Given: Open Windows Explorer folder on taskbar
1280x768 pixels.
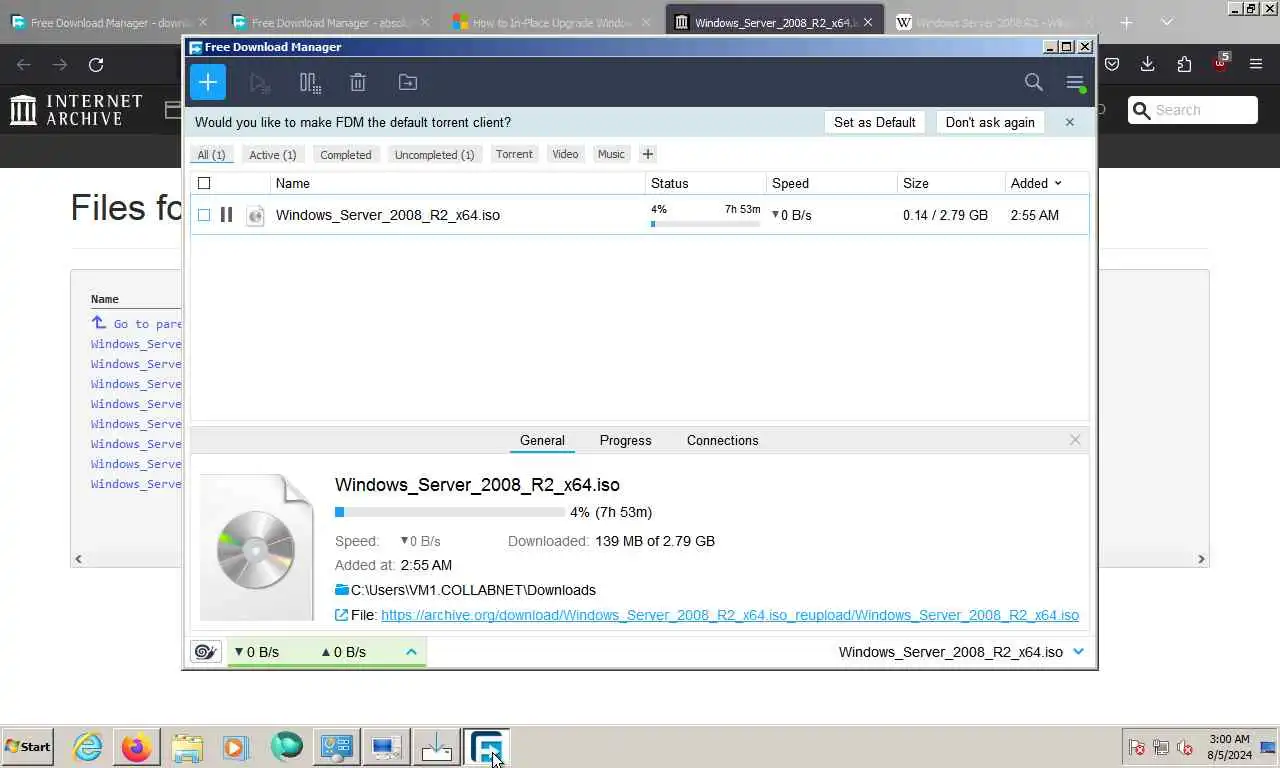Looking at the screenshot, I should 187,746.
